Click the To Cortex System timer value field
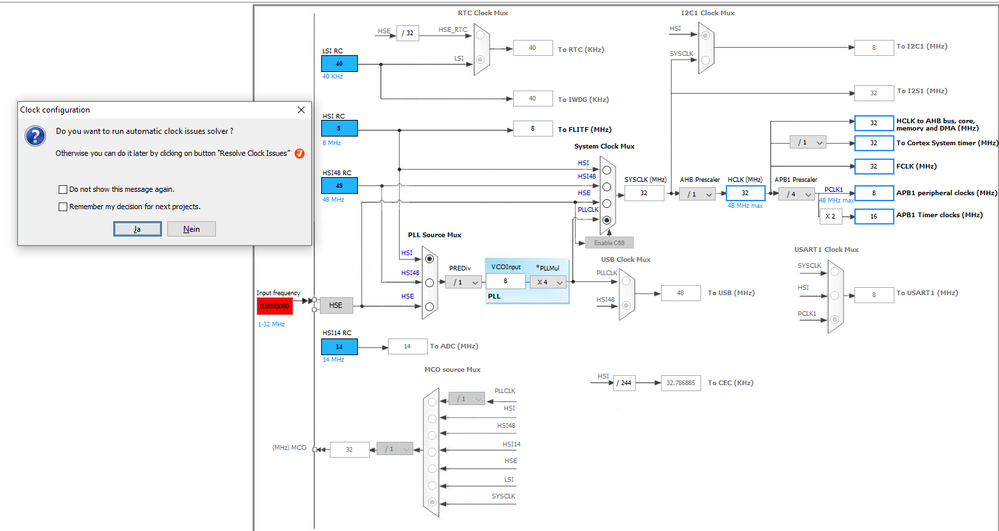Screen dimensions: 999x531 874,143
